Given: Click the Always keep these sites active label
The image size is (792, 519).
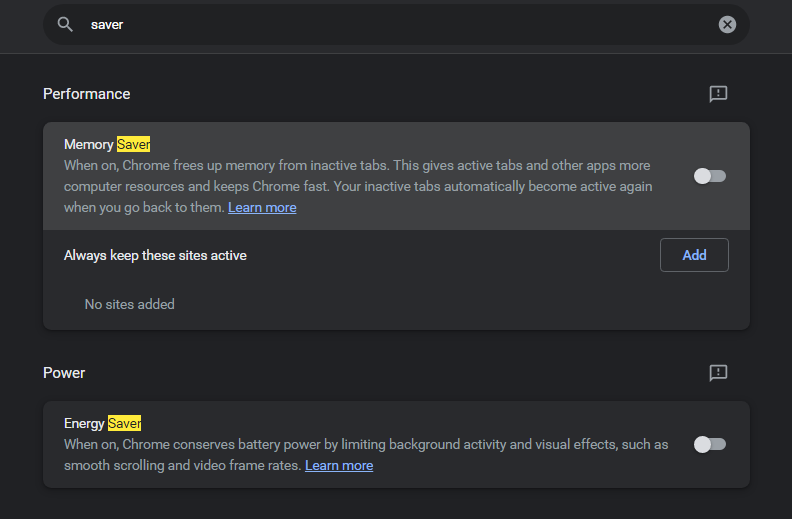Looking at the screenshot, I should pos(155,255).
